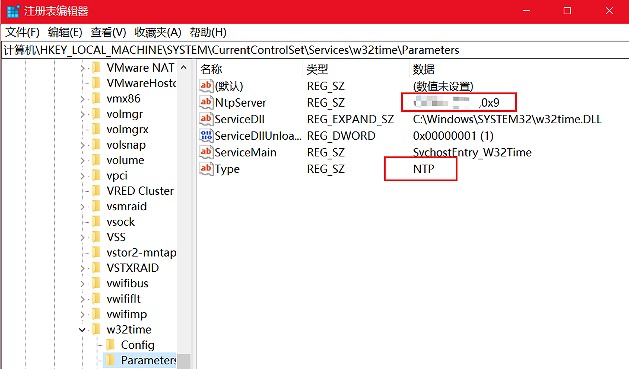
Task: Select the ServiceMain value icon
Action: [x=206, y=152]
